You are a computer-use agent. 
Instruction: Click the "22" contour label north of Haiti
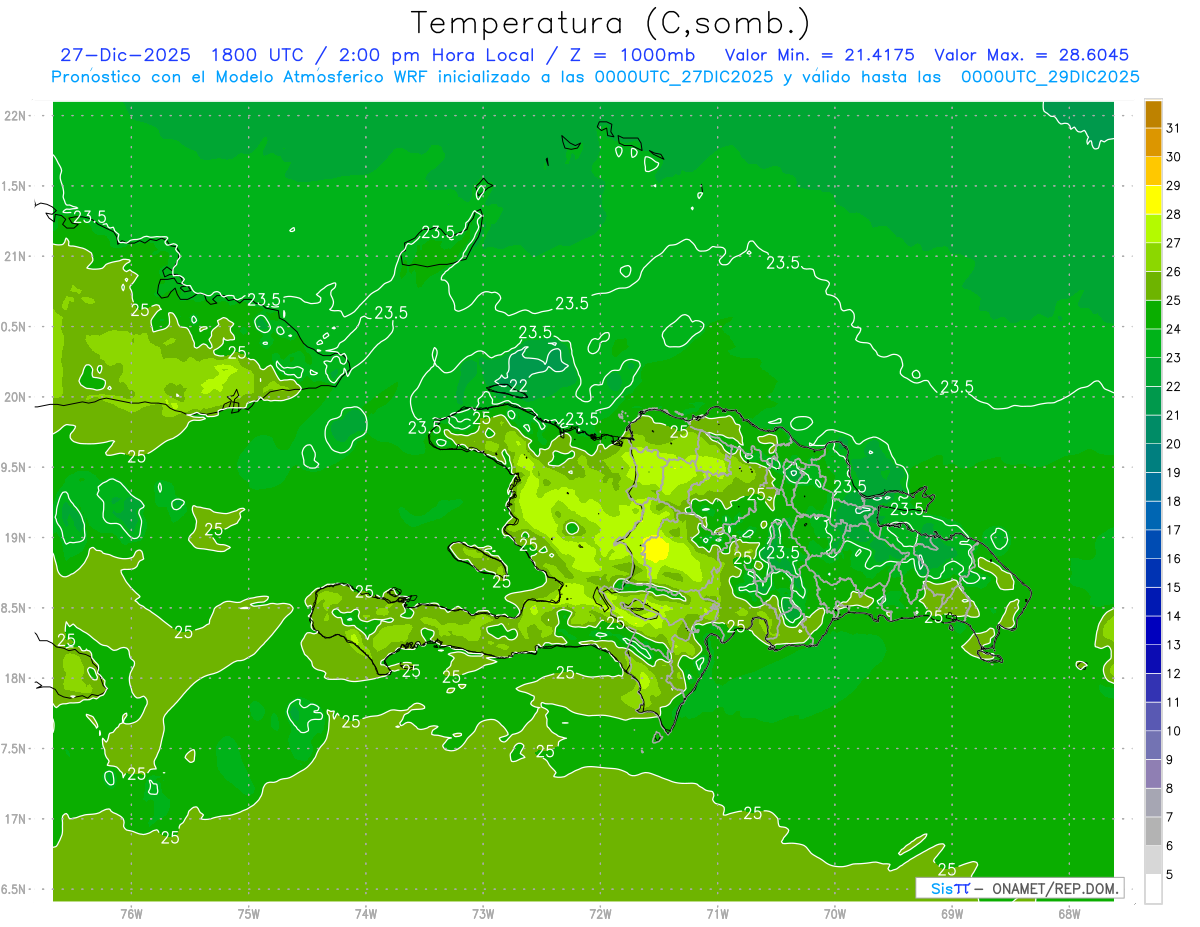(518, 386)
